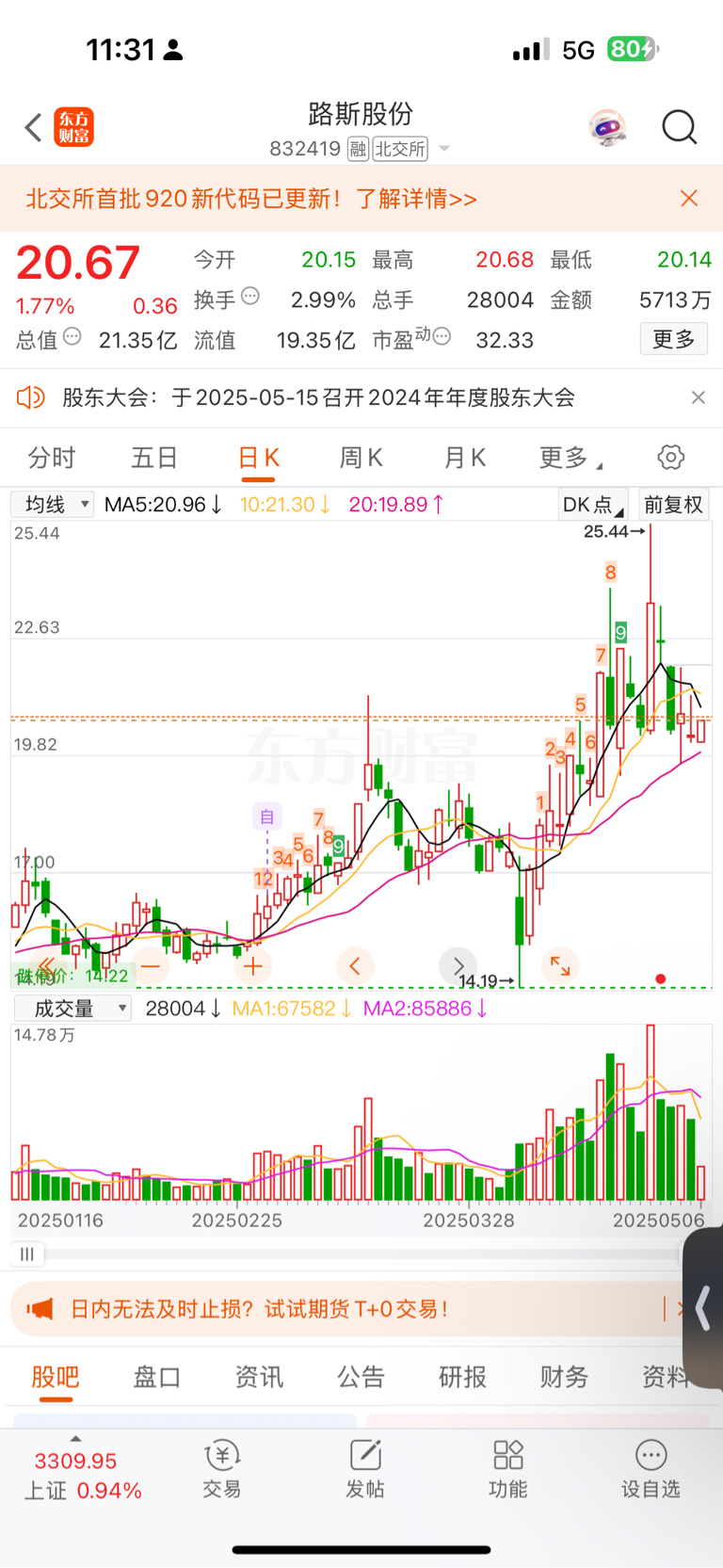The height and width of the screenshot is (1568, 723).
Task: Tap the 北交所 exchange tag
Action: pyautogui.click(x=401, y=149)
